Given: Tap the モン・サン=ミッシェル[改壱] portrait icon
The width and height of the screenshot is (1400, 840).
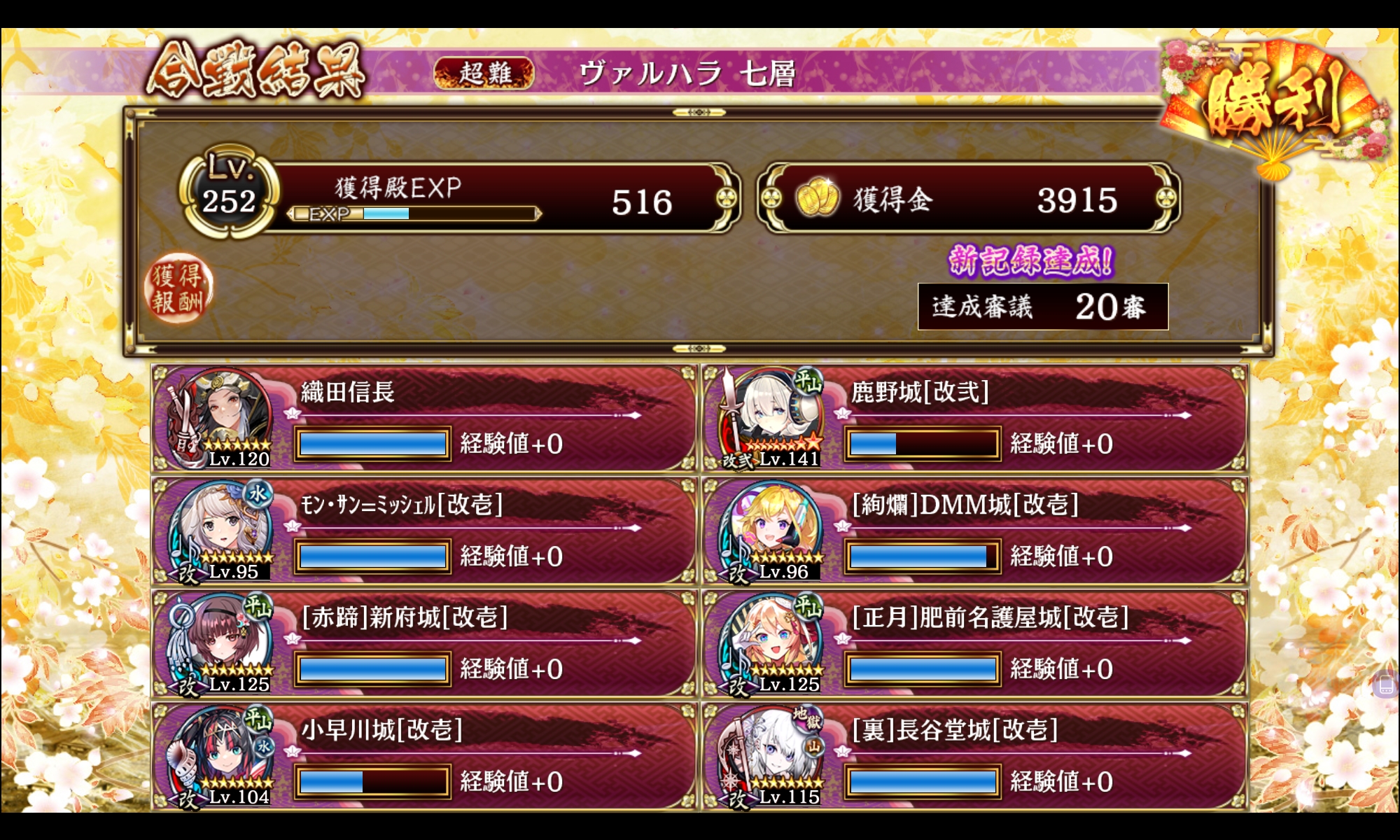Looking at the screenshot, I should point(218,531).
